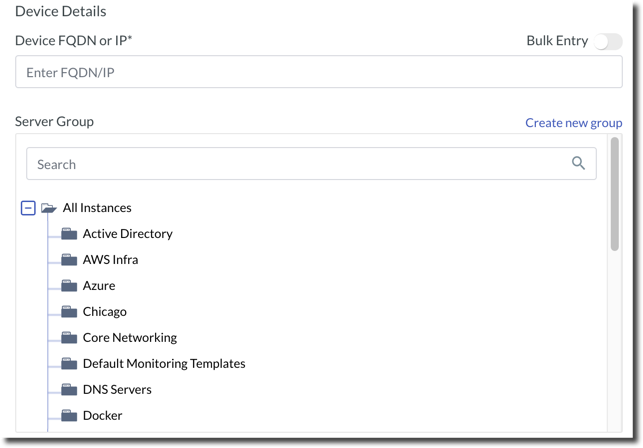Click the server group list scrollbar

[614, 195]
